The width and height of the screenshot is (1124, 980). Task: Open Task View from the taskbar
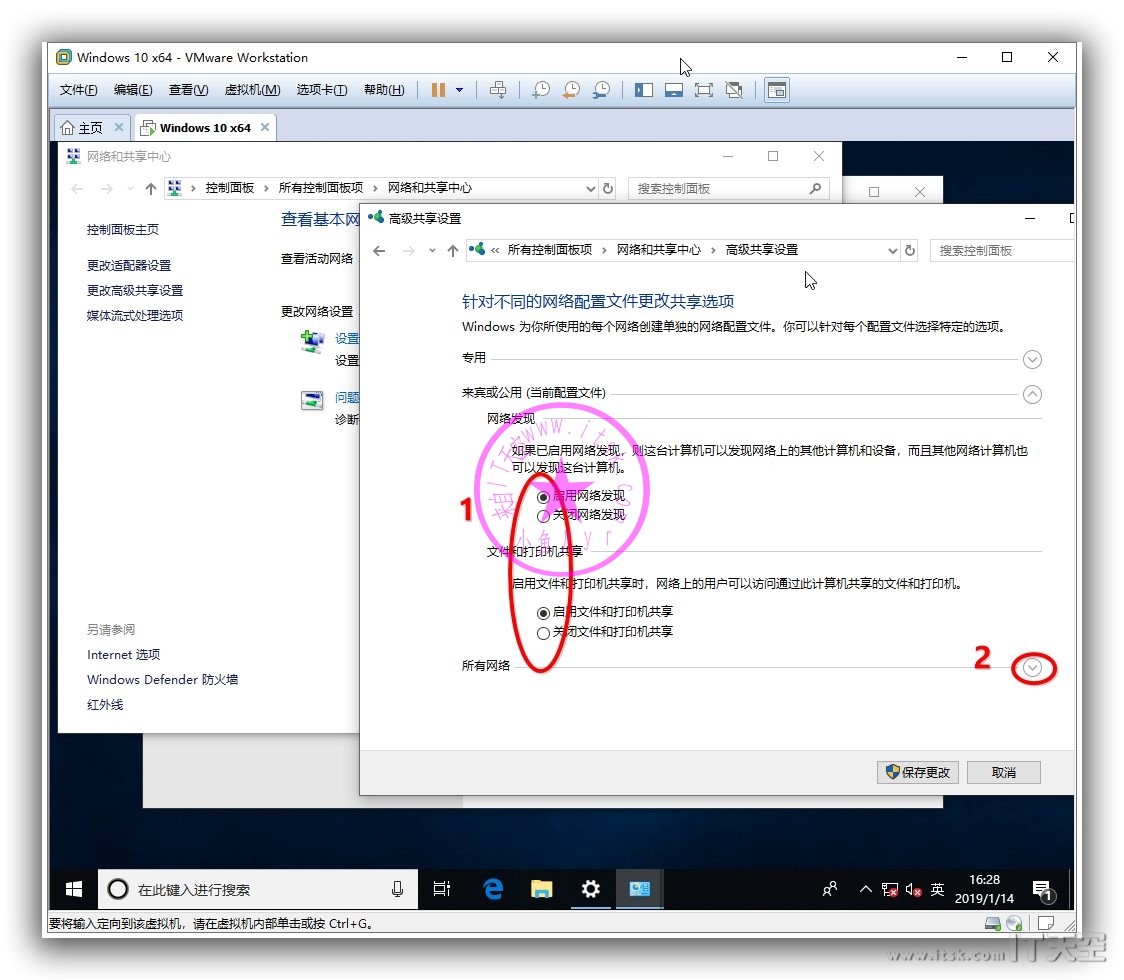click(442, 890)
